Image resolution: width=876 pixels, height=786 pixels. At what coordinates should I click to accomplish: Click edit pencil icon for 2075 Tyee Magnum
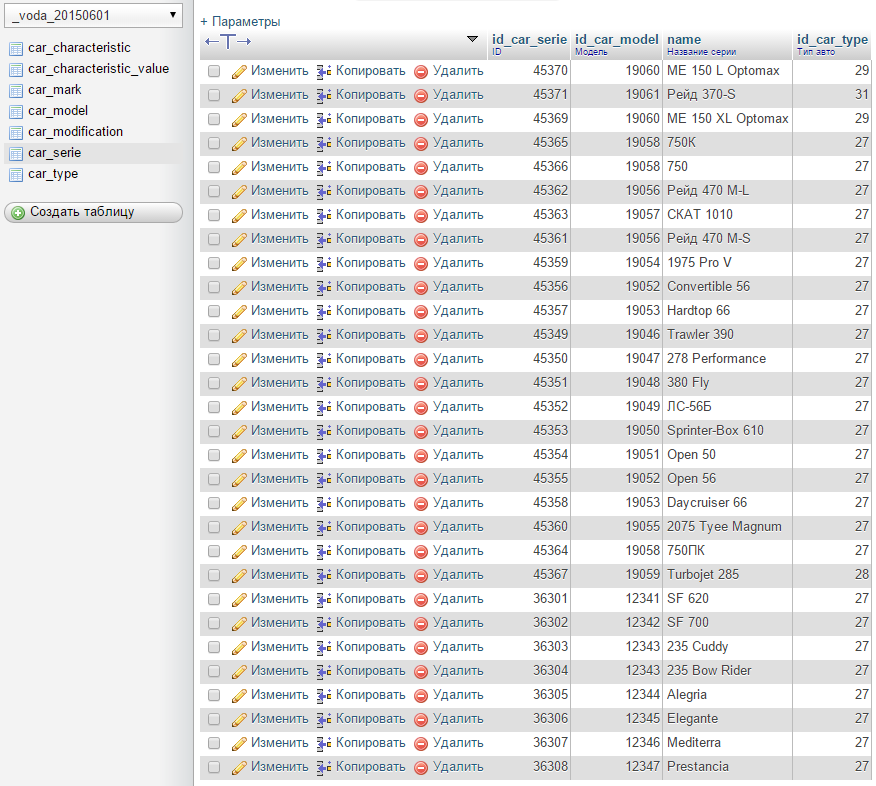tap(239, 528)
